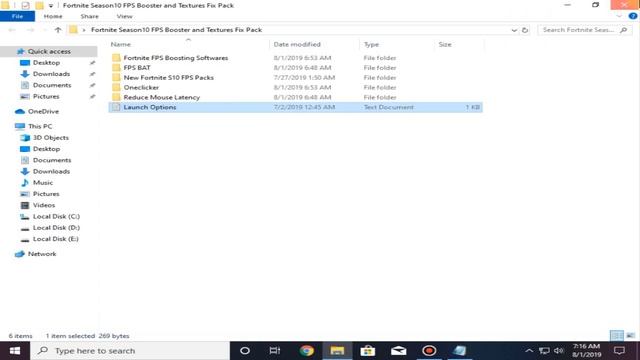Select Reduce Mouse Latency folder

[x=162, y=97]
